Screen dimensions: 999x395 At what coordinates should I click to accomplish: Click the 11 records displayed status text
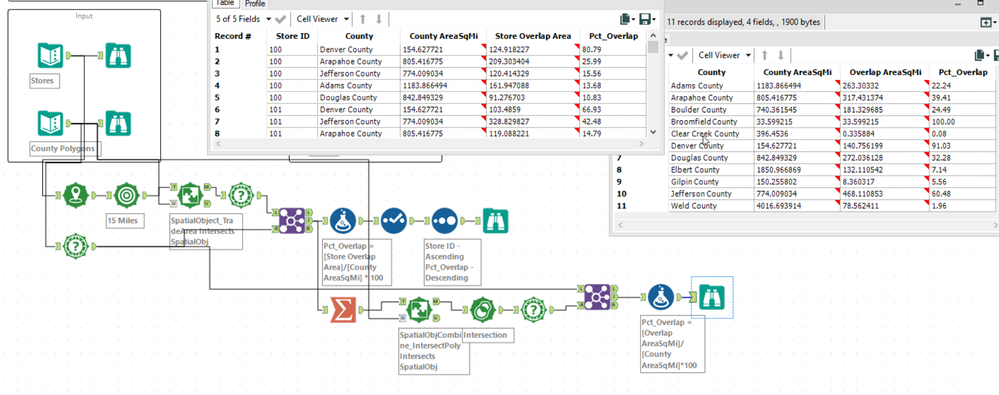coord(744,22)
